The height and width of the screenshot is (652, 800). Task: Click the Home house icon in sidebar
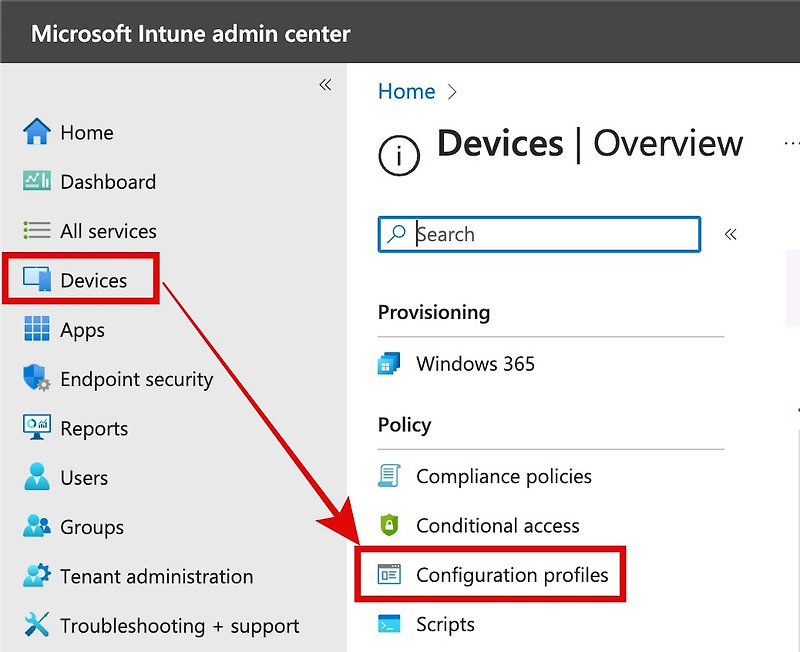tap(37, 132)
